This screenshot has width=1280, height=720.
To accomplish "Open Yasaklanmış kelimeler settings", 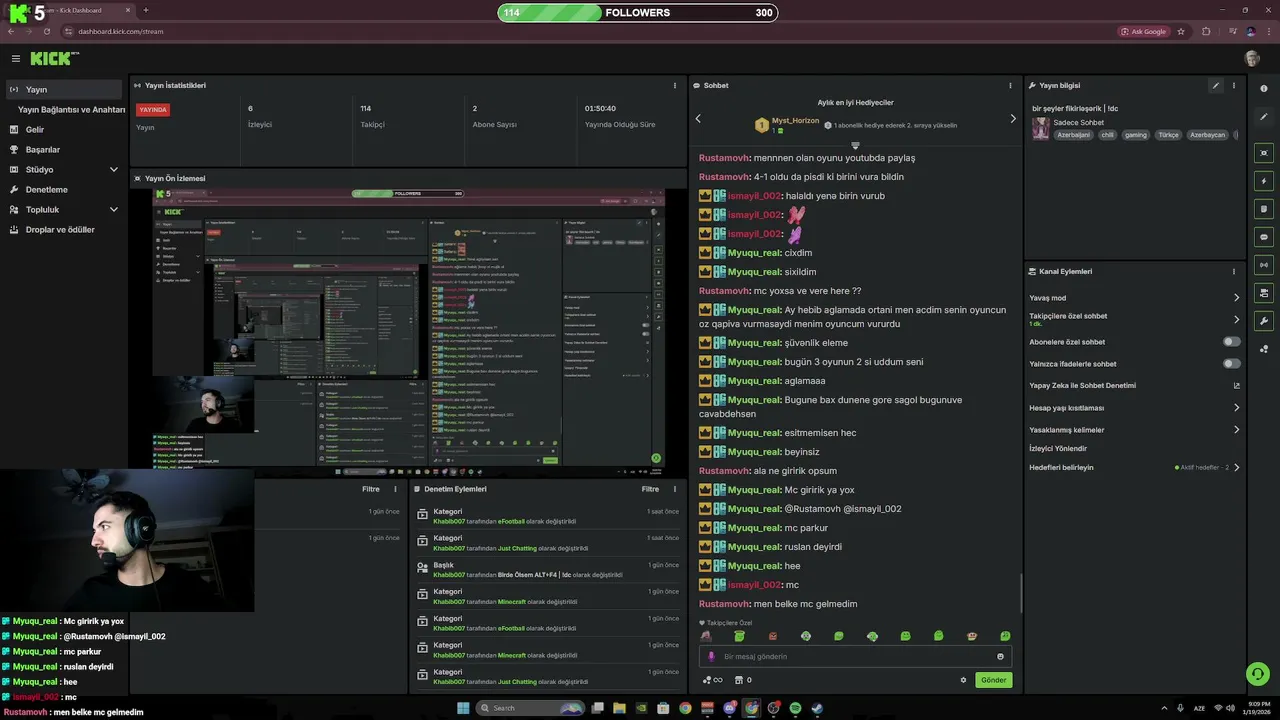I will [x=1134, y=430].
